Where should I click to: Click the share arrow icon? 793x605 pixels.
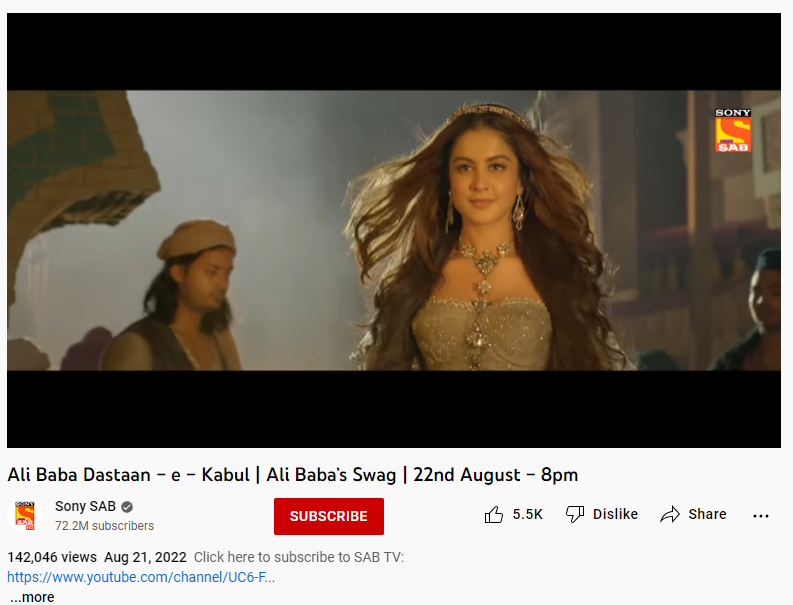[x=670, y=514]
